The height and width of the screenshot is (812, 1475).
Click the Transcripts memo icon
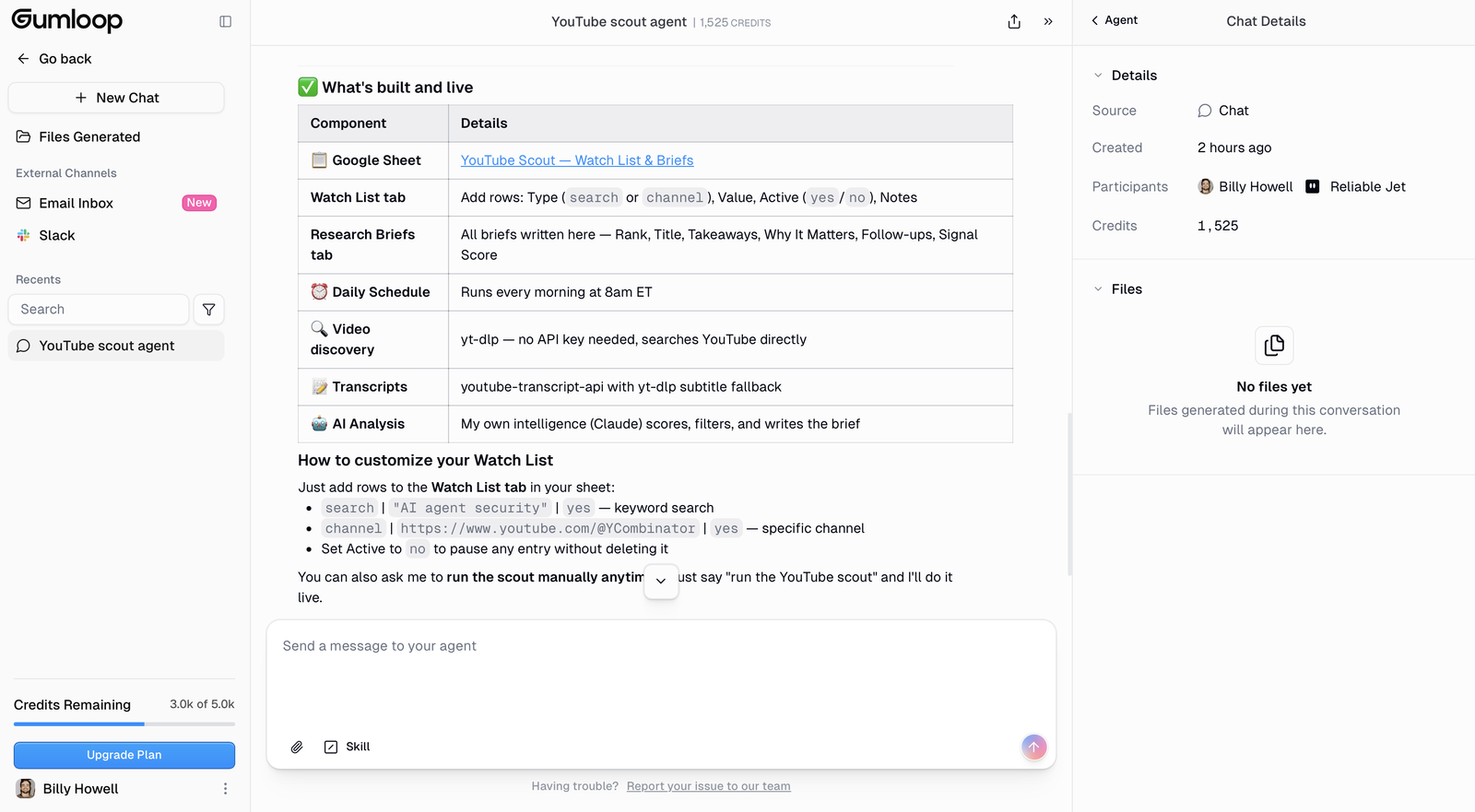tap(319, 387)
